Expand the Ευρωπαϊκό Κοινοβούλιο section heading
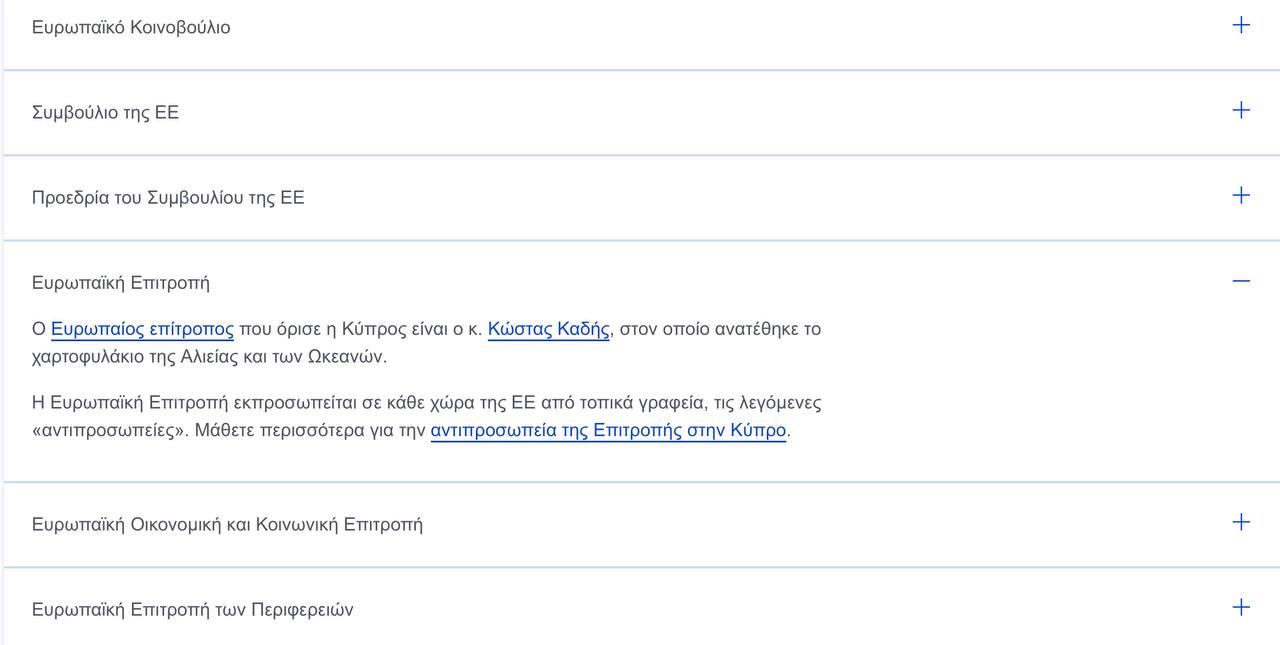The image size is (1280, 645). [131, 27]
